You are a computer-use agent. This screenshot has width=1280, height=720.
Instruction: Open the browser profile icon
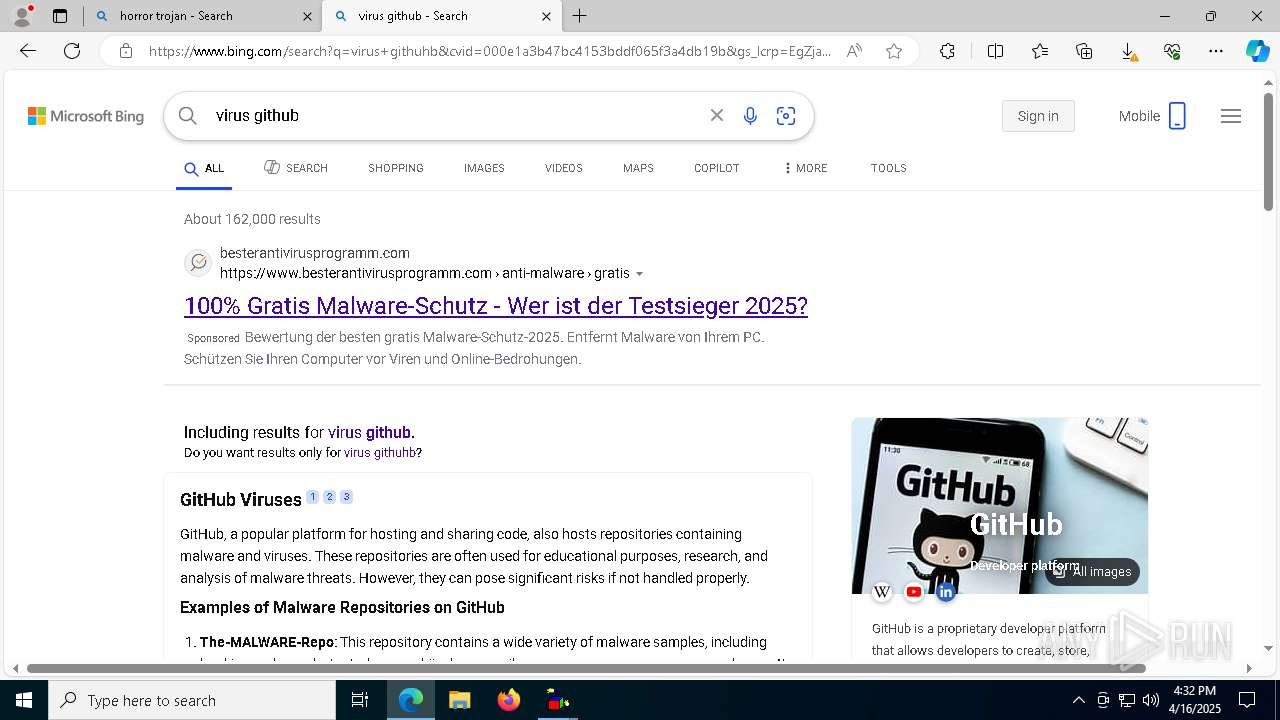tap(22, 16)
